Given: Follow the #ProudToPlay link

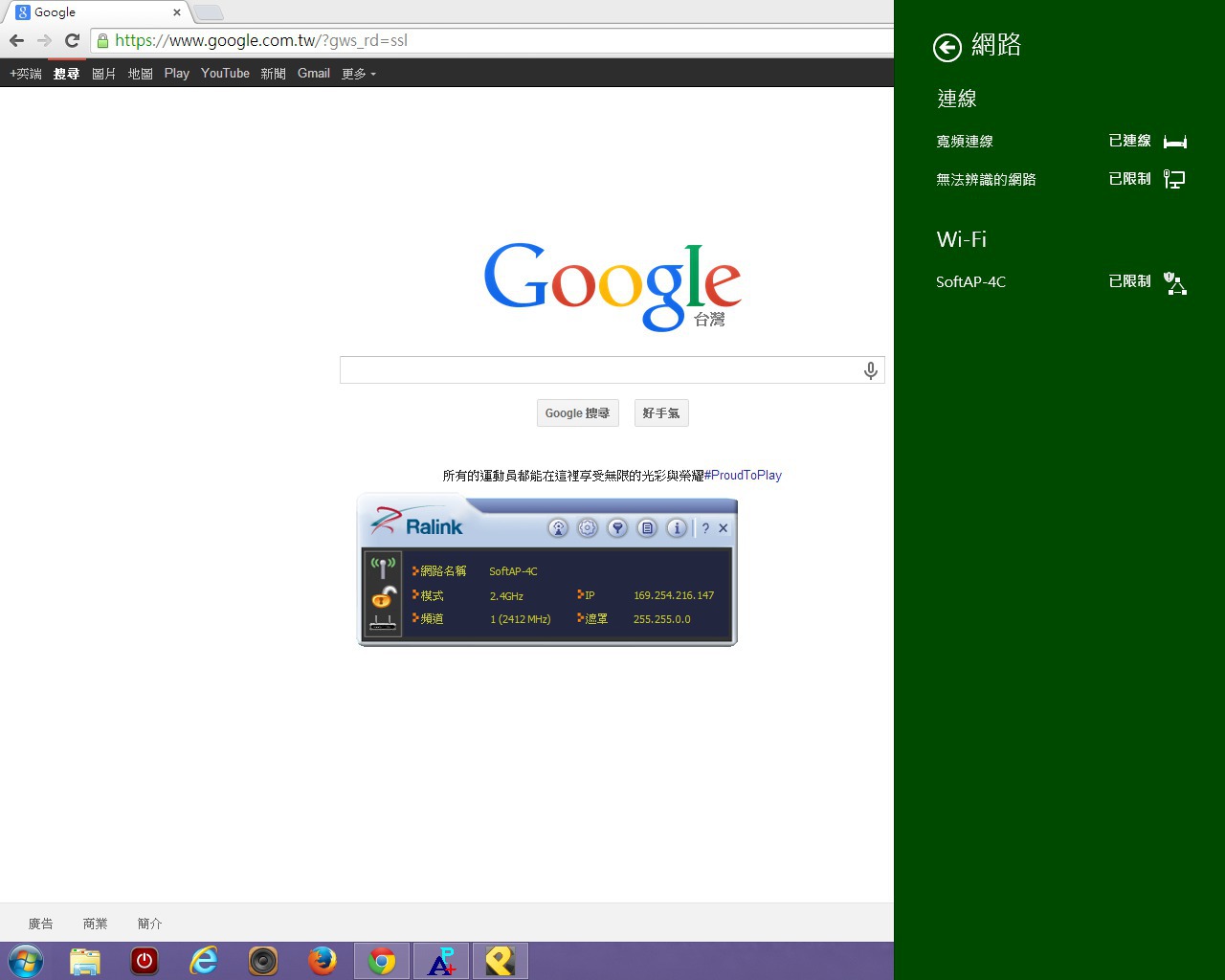Looking at the screenshot, I should (744, 476).
